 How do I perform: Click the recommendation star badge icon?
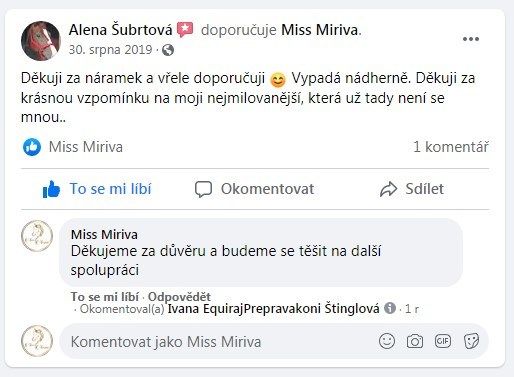(x=185, y=30)
